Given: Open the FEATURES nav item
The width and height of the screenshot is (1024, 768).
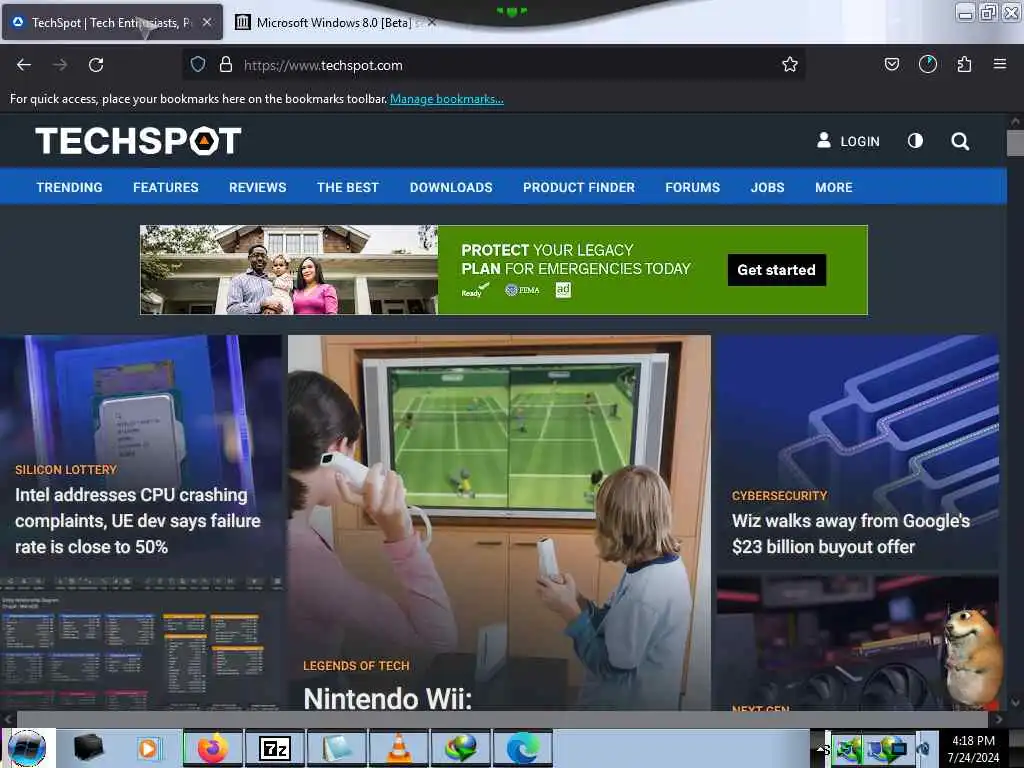Looking at the screenshot, I should [166, 187].
